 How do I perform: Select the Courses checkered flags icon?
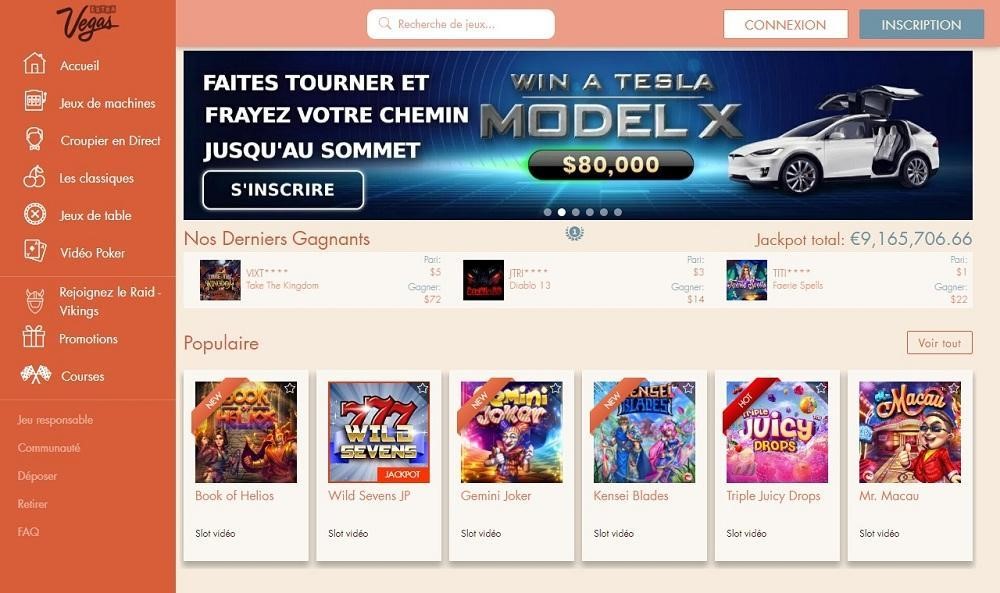coord(35,374)
